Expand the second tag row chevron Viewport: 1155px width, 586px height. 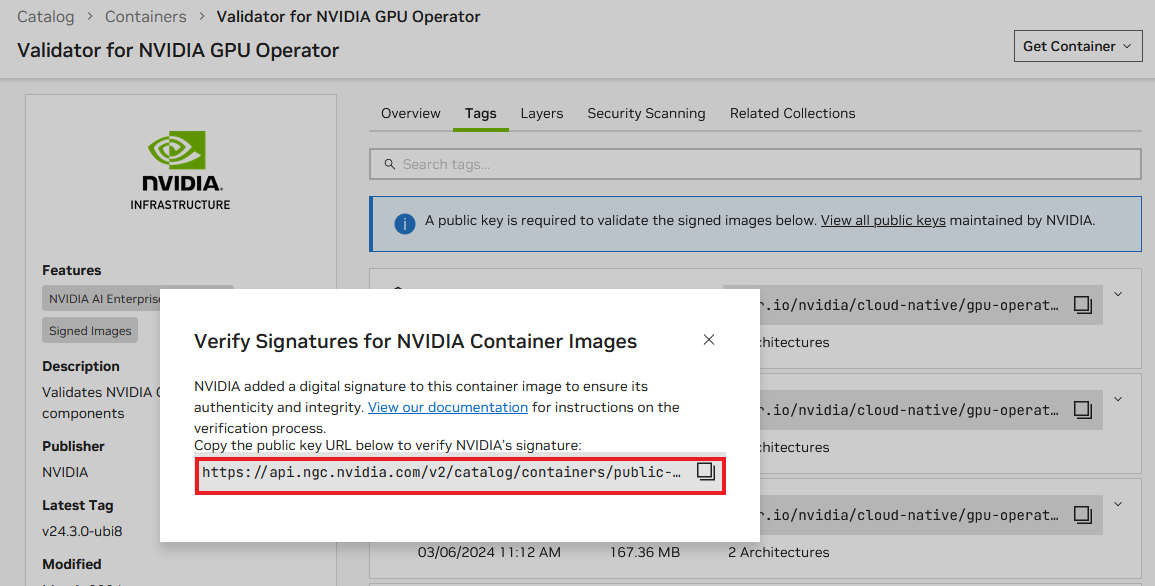tap(1118, 399)
